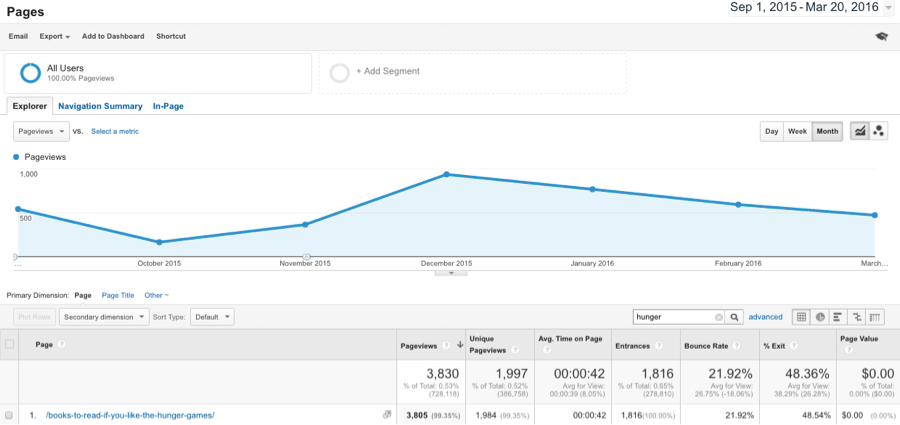Click the Plot Rows button
Image resolution: width=900 pixels, height=425 pixels.
point(34,317)
